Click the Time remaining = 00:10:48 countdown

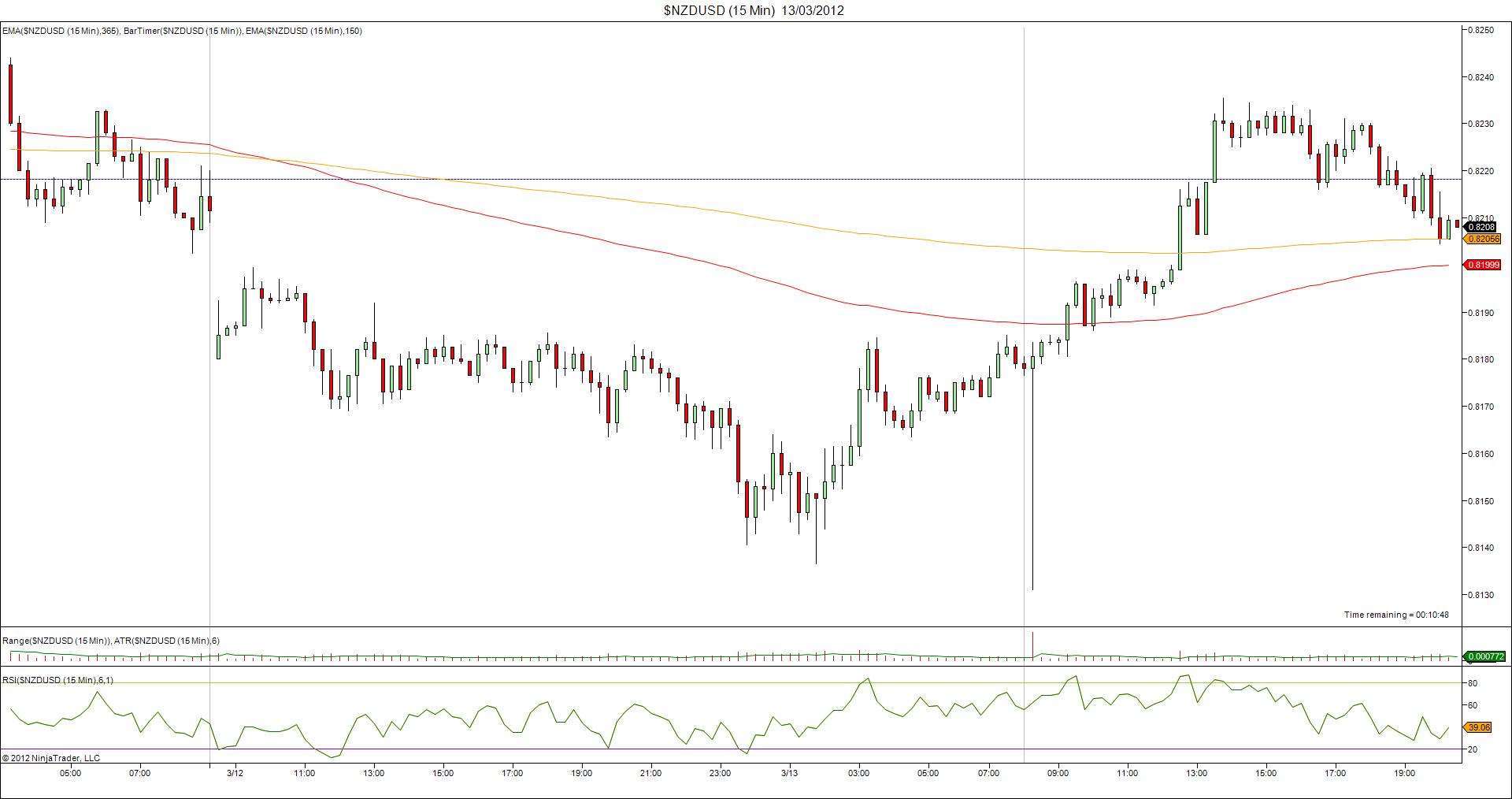(1396, 615)
